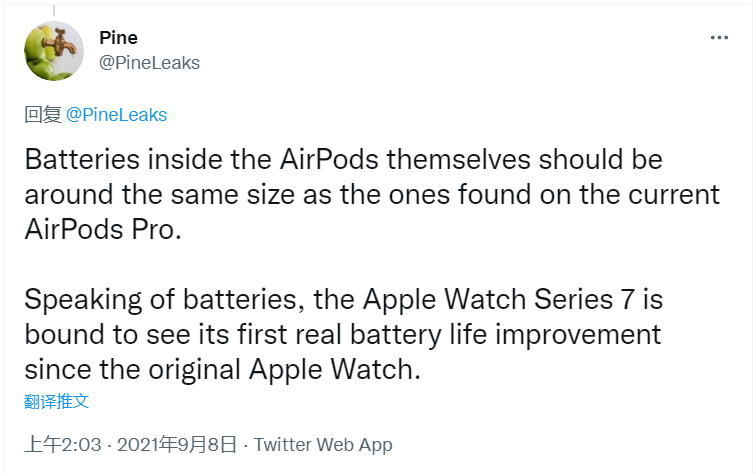Open the blue @PineLeaks reply mention link

116,115
